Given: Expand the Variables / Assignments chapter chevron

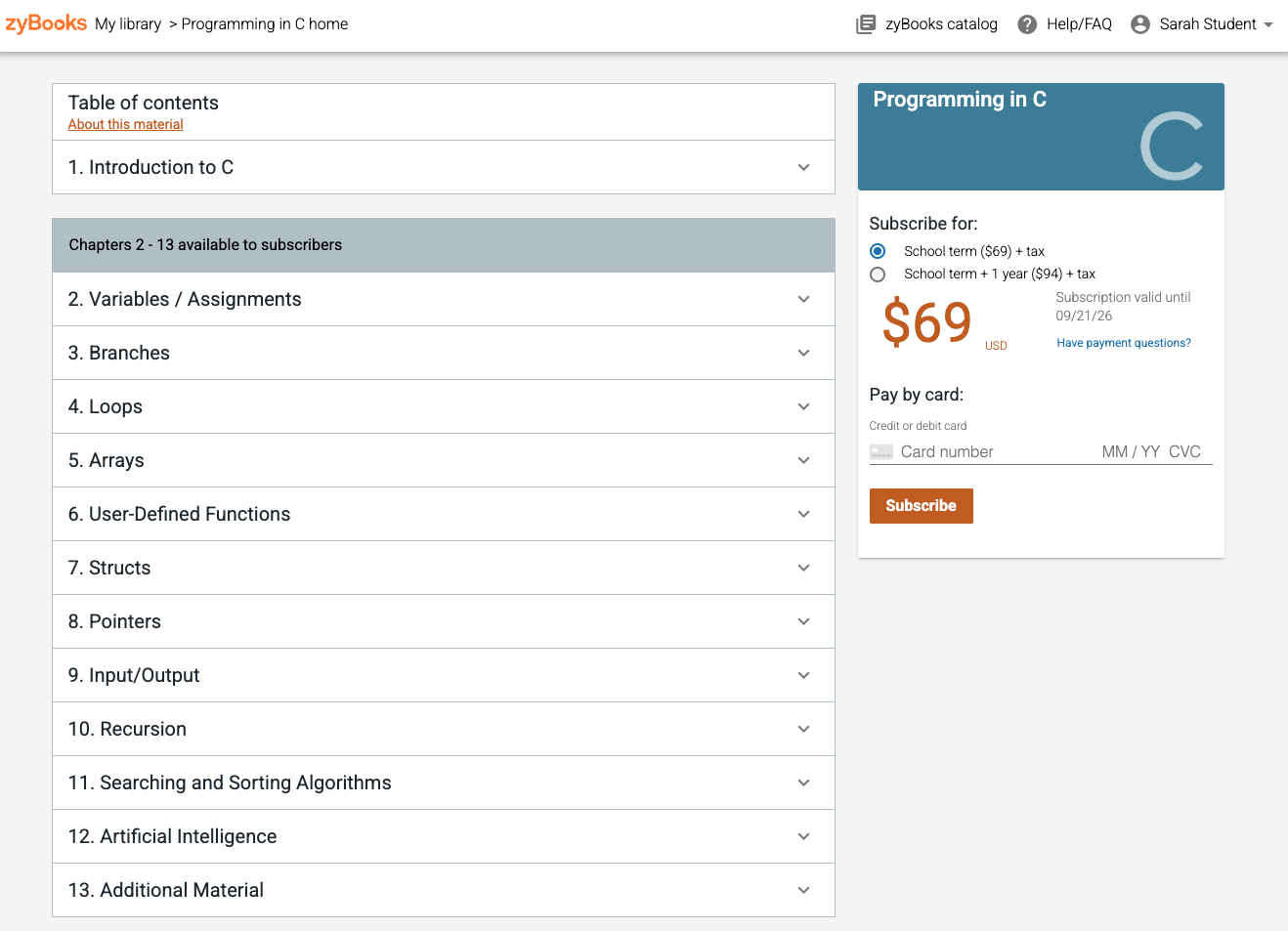Looking at the screenshot, I should tap(803, 299).
